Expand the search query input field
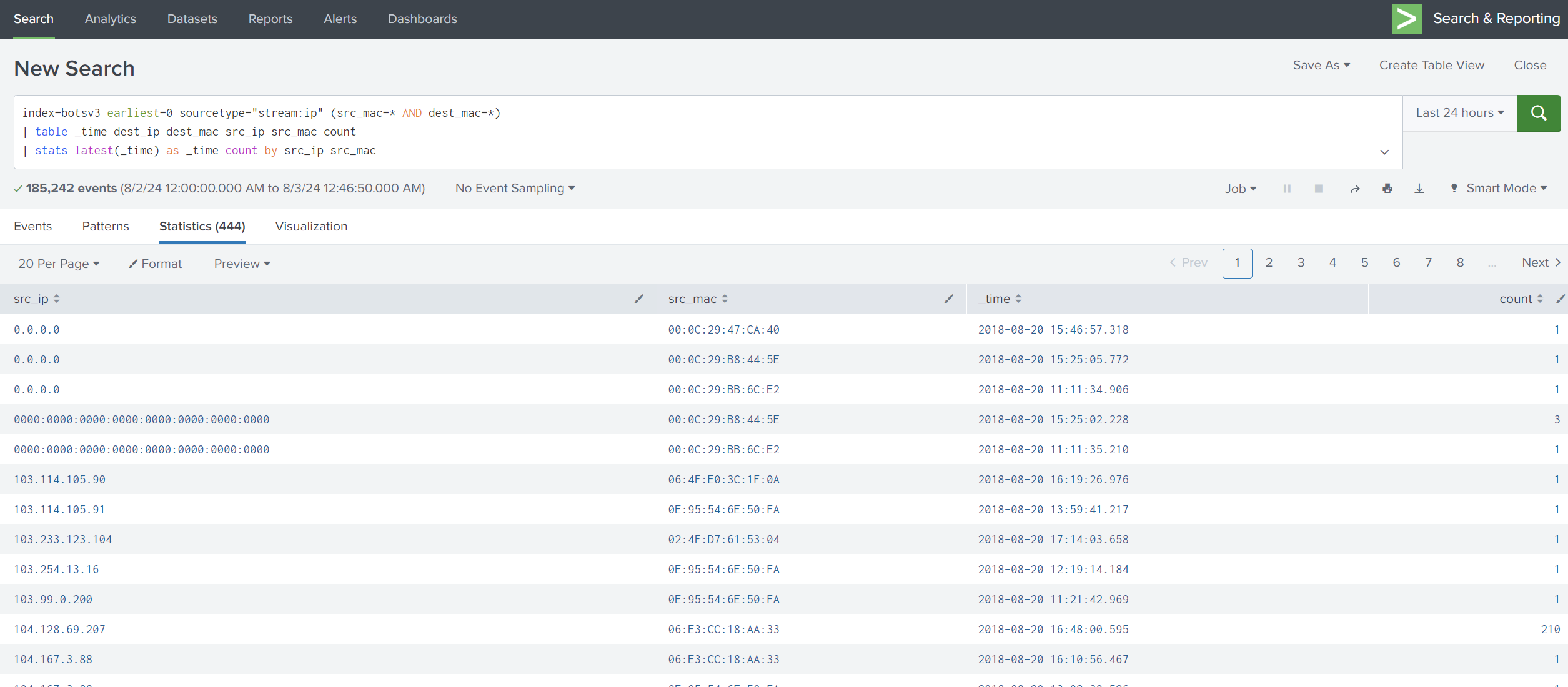The height and width of the screenshot is (687, 1568). [x=1385, y=152]
